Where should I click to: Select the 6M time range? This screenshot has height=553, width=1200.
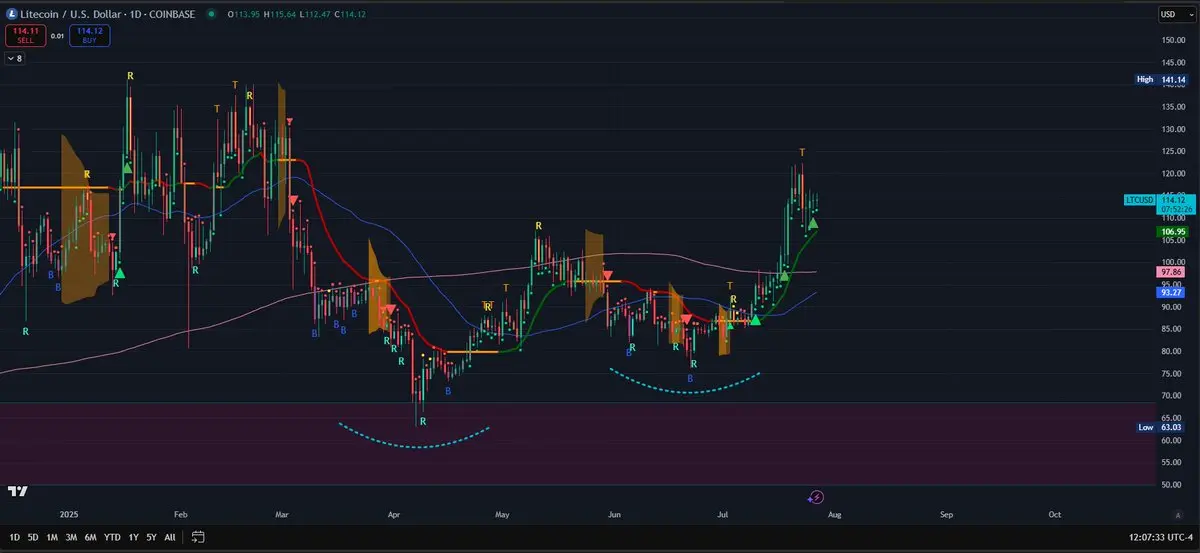click(90, 537)
